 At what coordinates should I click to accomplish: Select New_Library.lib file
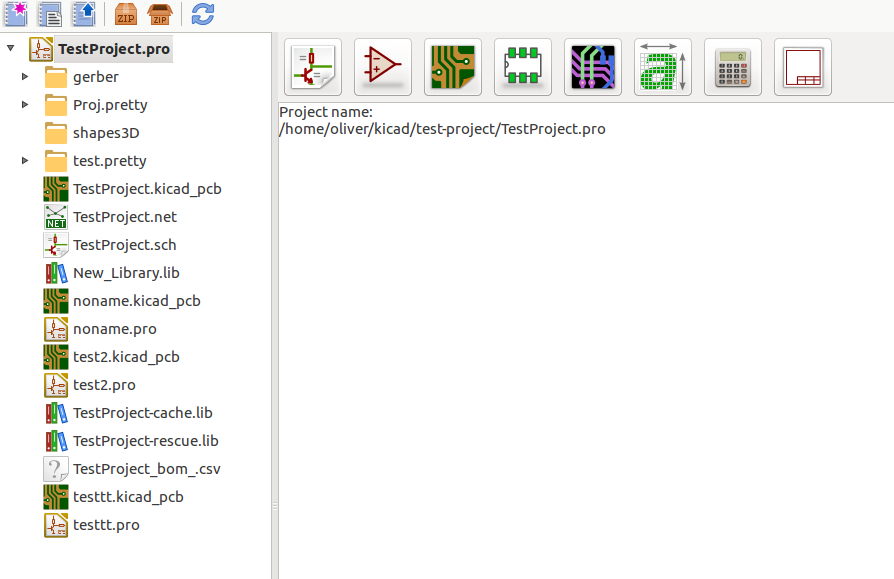[126, 272]
